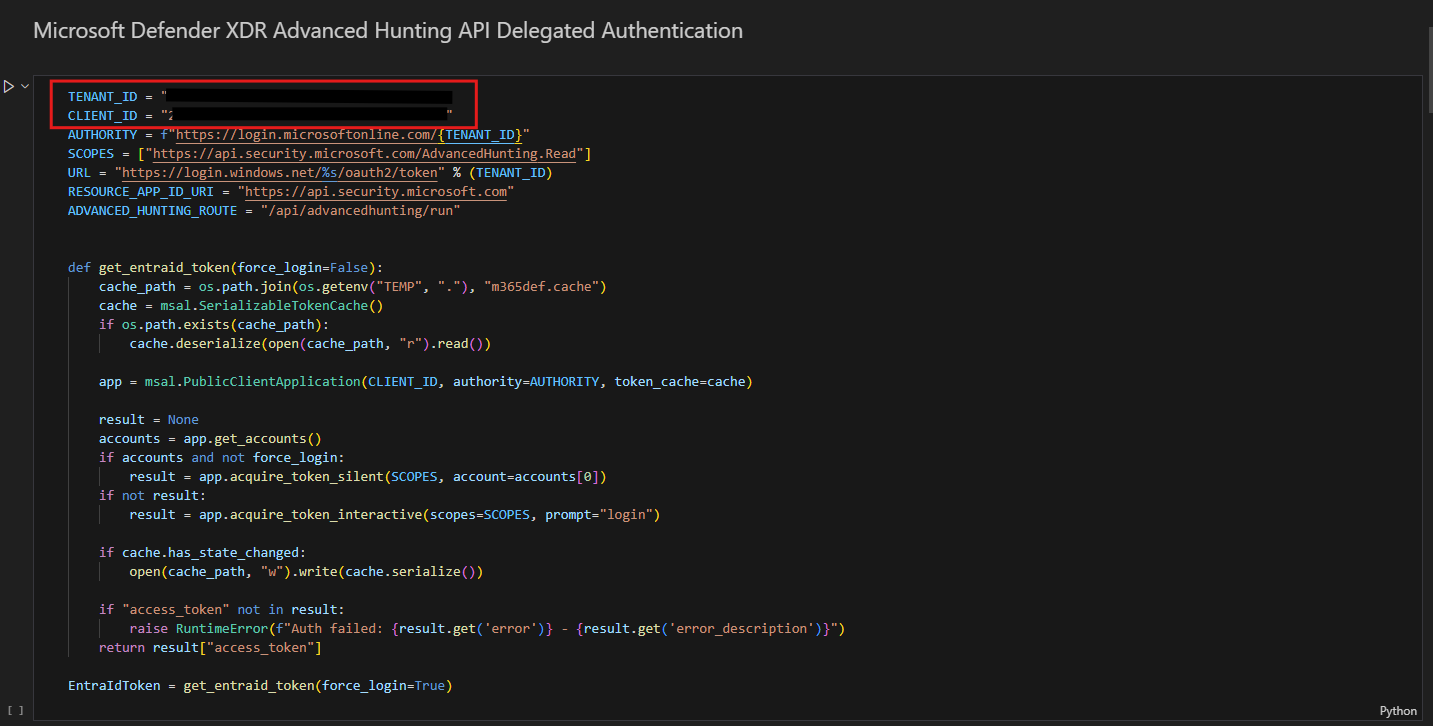
Task: Click the return result["access_token"] line
Action: pyautogui.click(x=210, y=648)
